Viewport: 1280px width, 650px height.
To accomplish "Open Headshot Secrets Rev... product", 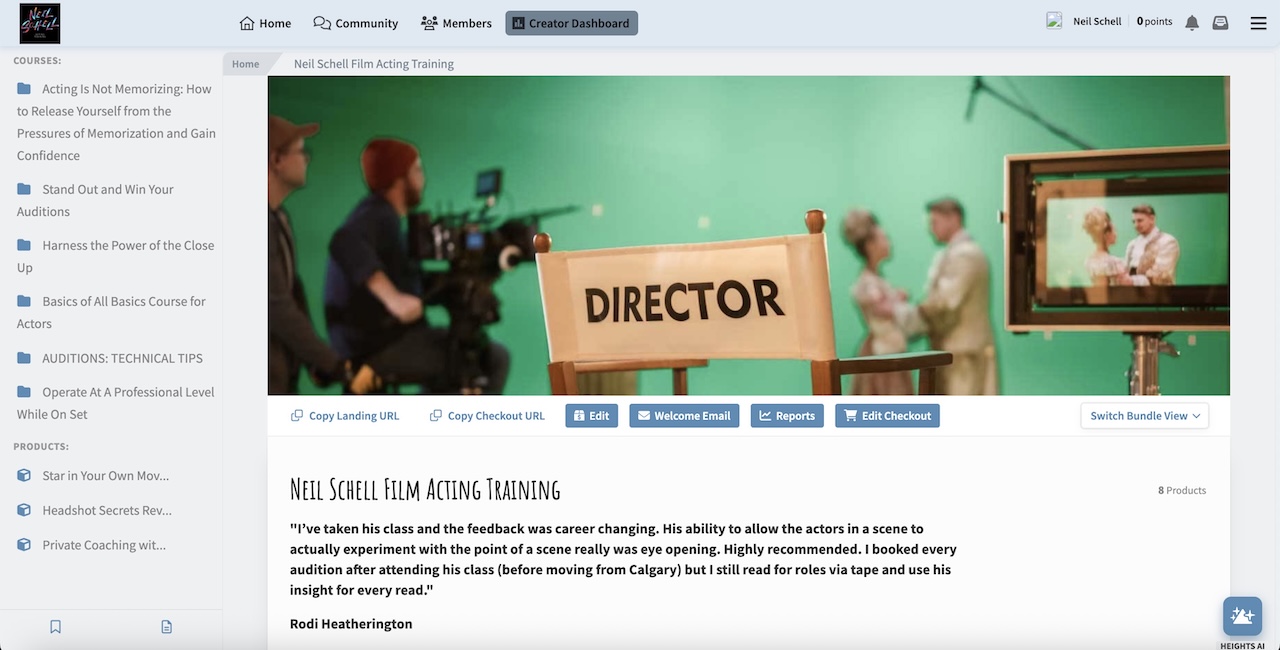I will [x=107, y=510].
